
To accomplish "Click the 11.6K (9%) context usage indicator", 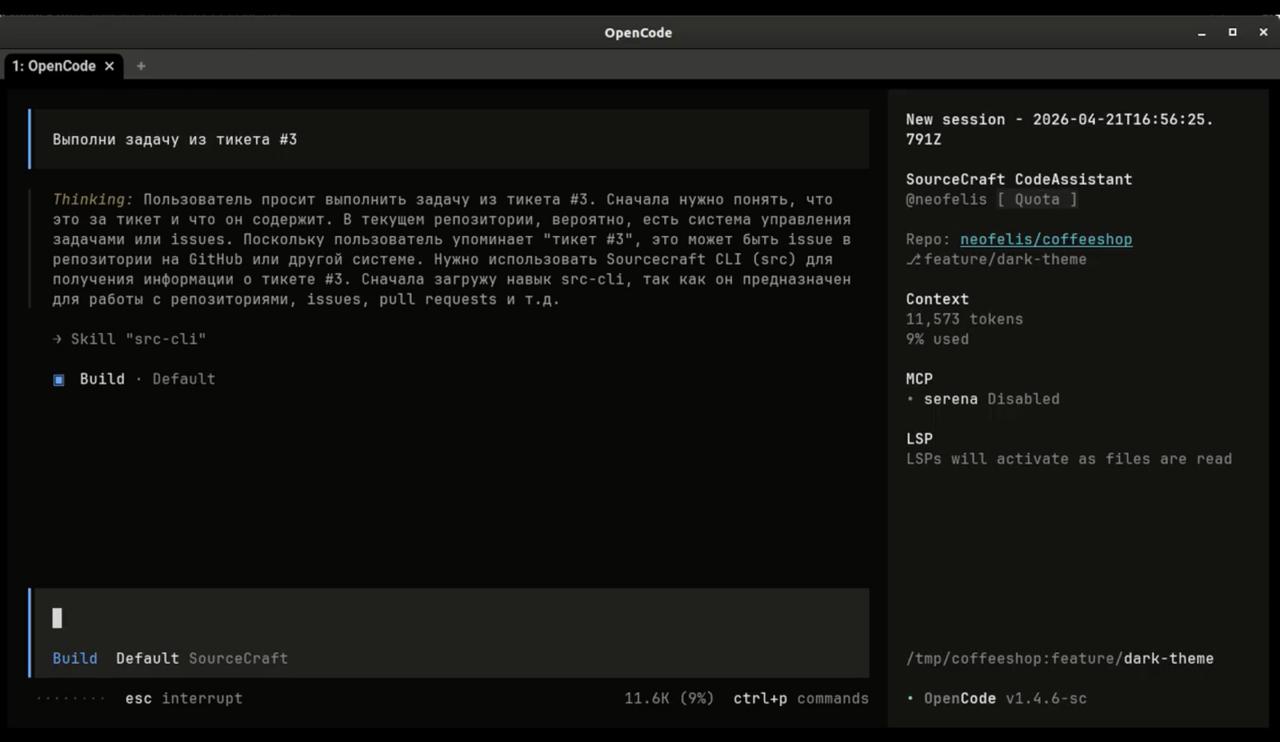I will click(x=669, y=698).
